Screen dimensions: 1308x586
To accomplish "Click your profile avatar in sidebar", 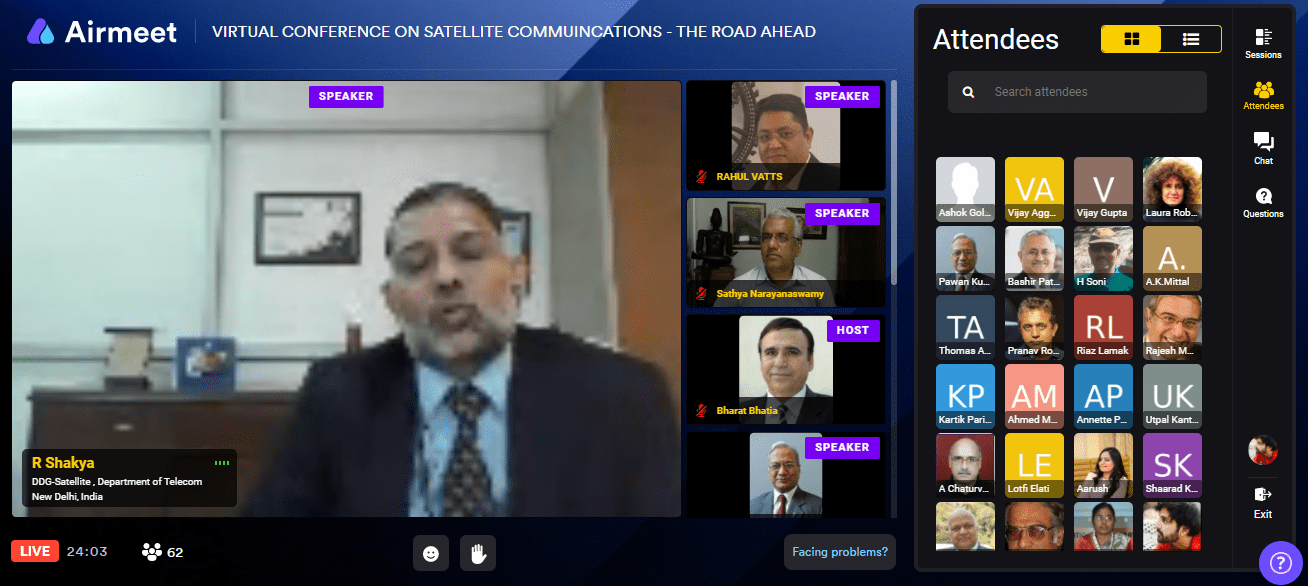I will click(1263, 450).
